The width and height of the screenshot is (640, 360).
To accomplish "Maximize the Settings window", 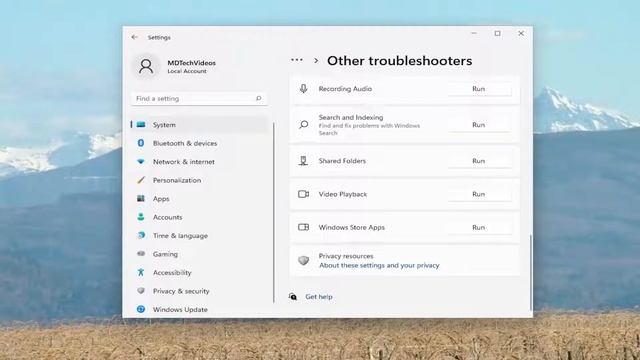I will point(497,33).
